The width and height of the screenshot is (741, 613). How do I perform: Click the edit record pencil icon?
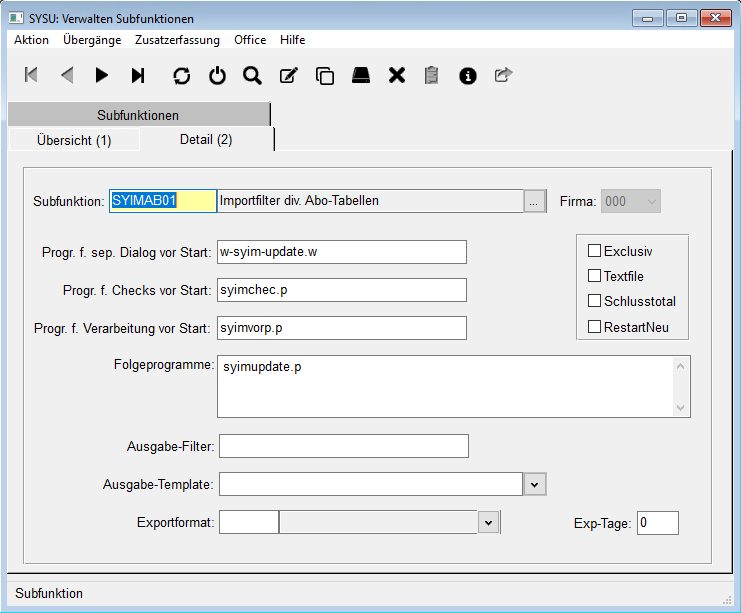[289, 75]
